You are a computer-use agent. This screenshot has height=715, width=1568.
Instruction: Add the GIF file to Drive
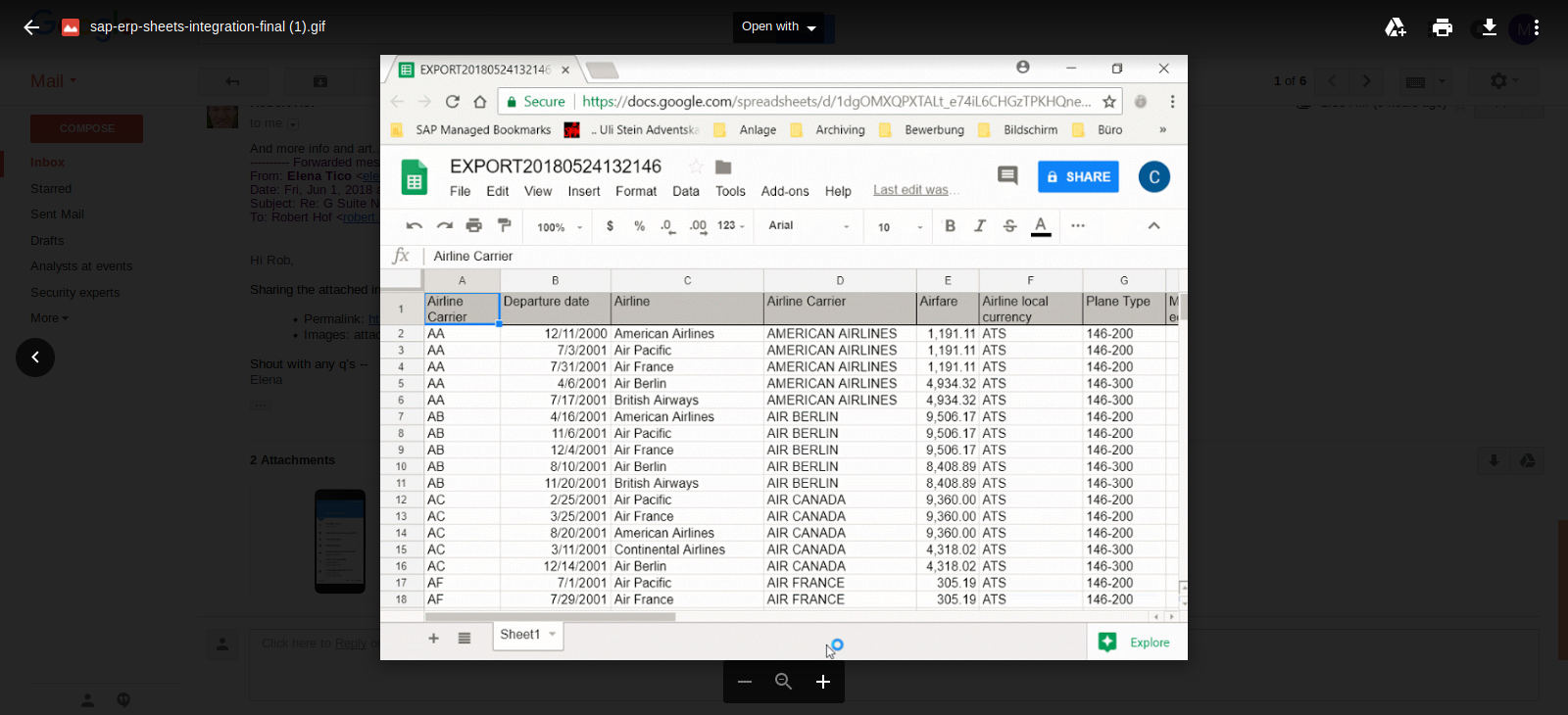(1396, 27)
